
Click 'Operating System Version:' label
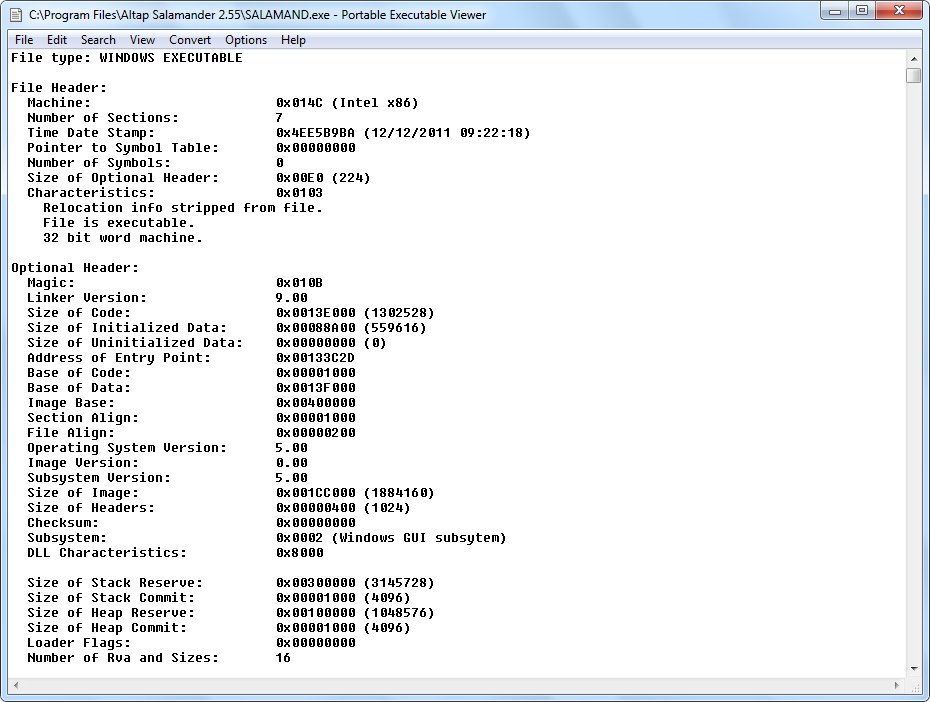coord(127,448)
